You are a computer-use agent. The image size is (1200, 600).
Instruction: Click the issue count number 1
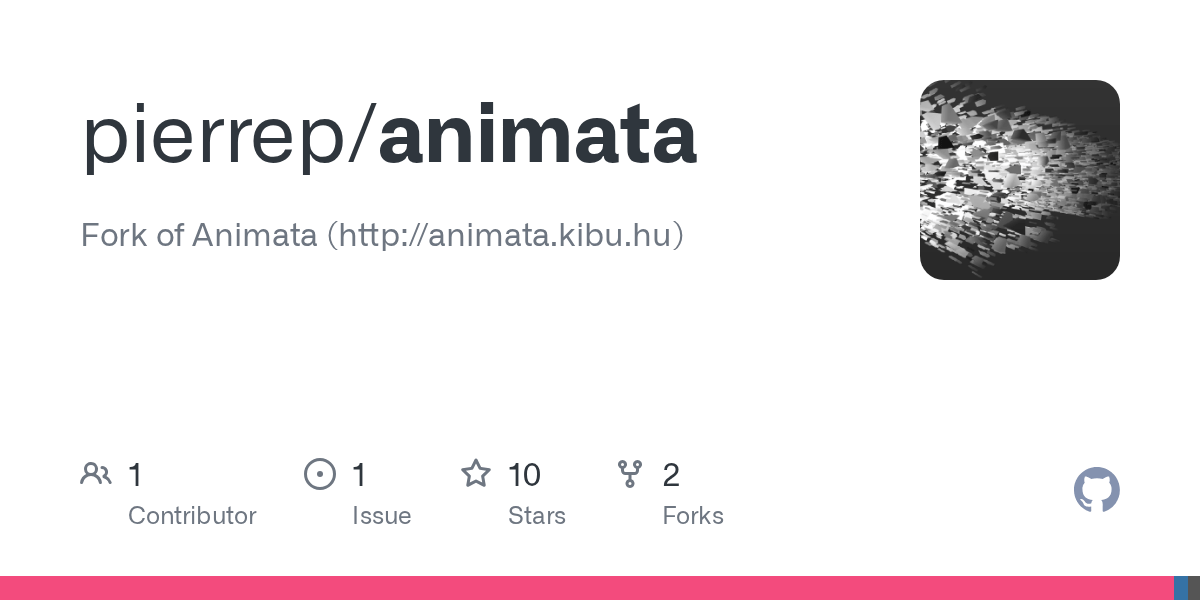click(359, 475)
